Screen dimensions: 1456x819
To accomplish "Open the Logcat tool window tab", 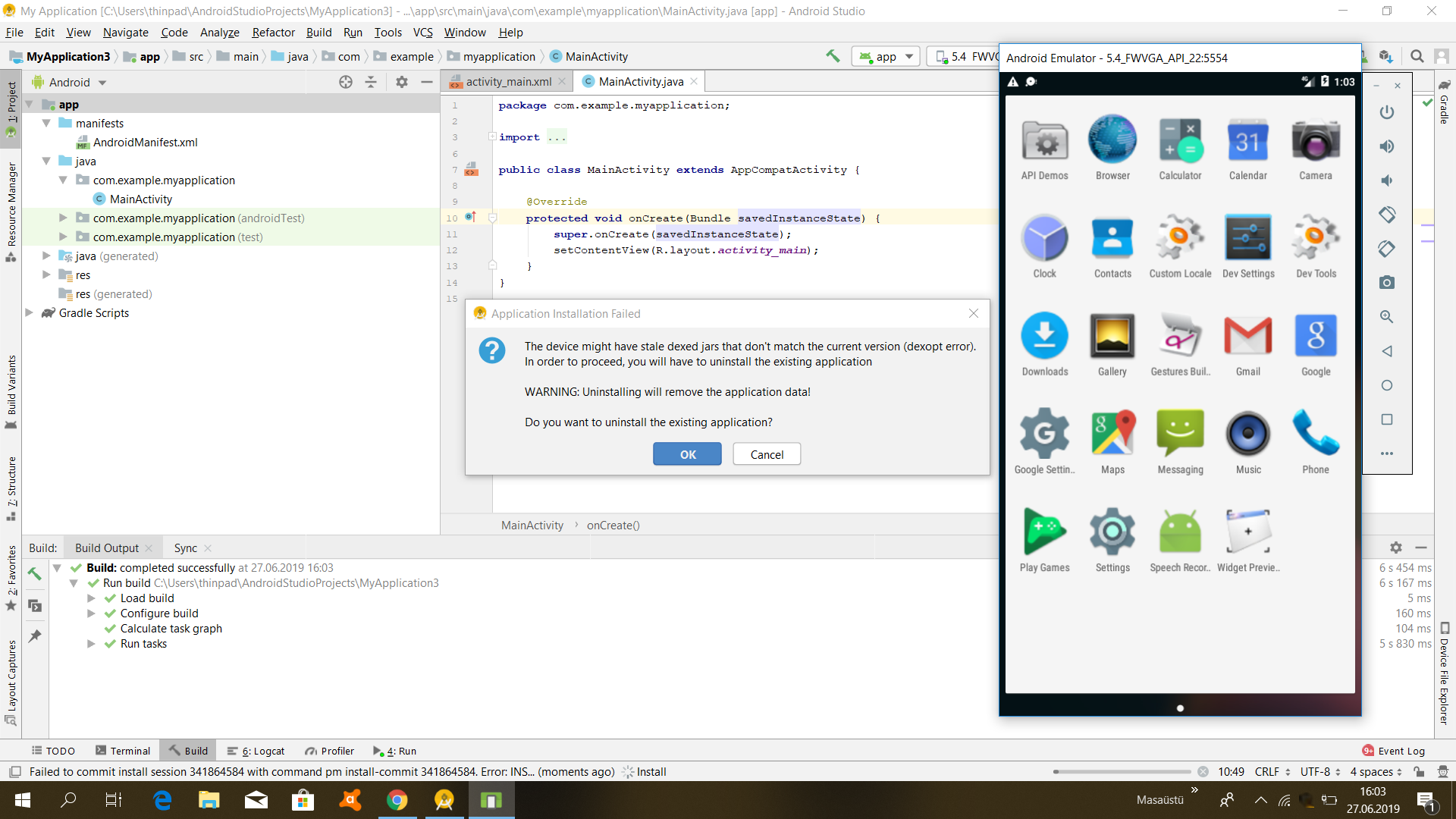I will [x=256, y=751].
